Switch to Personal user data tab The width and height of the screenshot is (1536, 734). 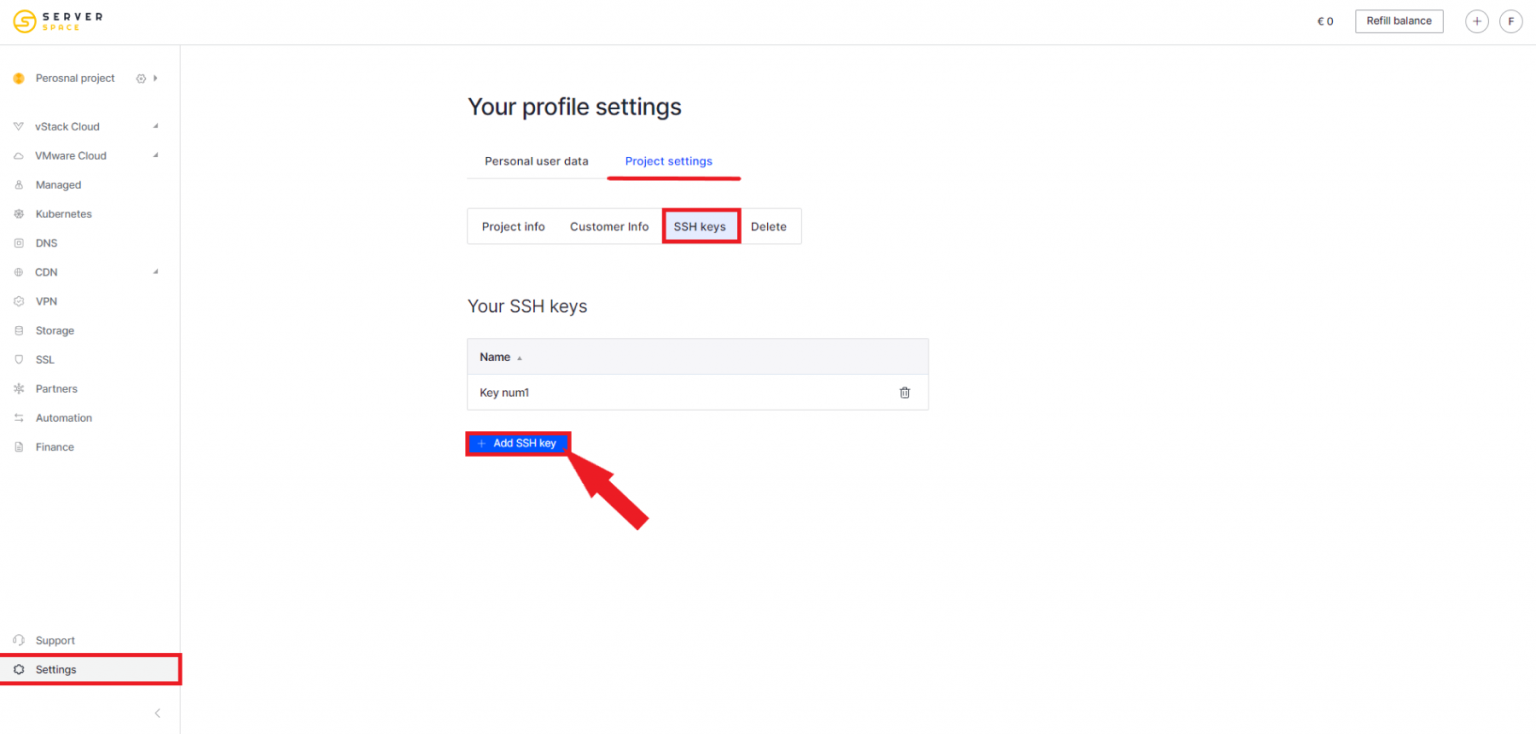536,161
